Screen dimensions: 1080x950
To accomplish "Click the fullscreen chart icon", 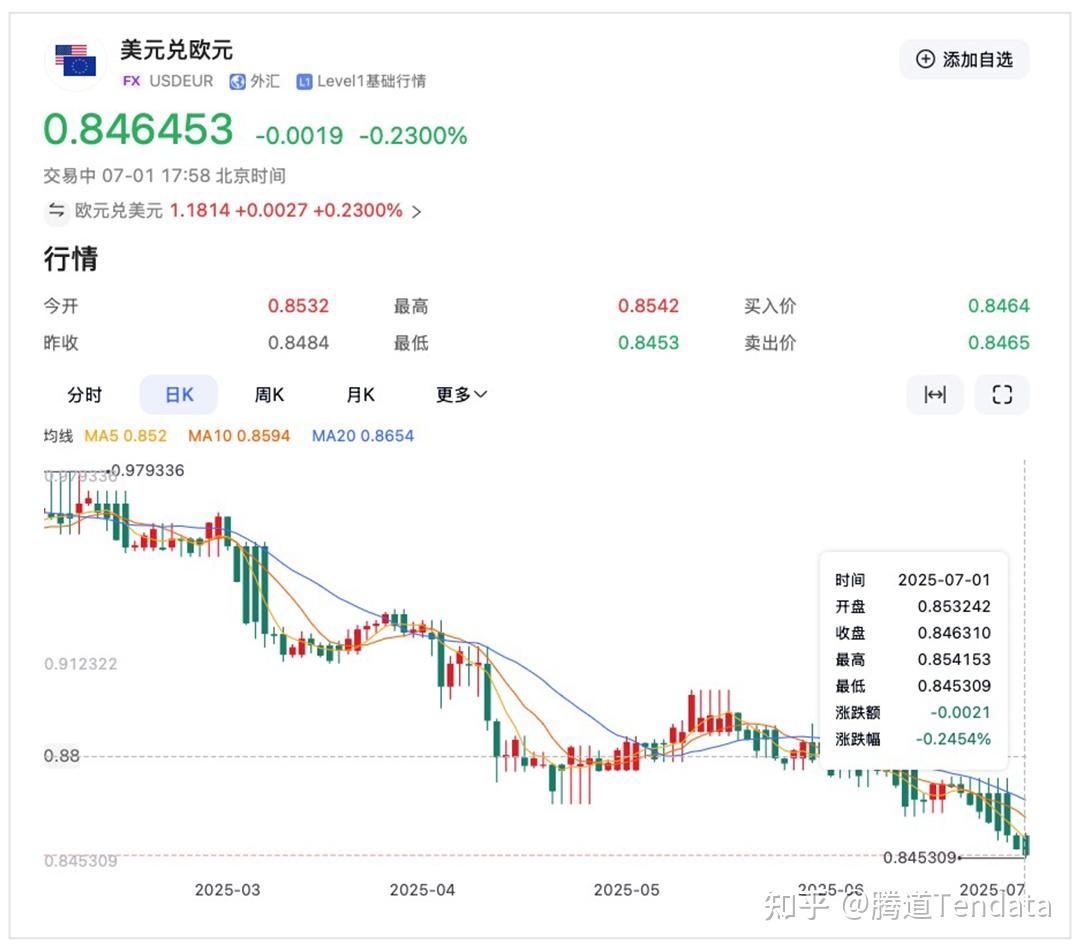I will pos(1002,395).
